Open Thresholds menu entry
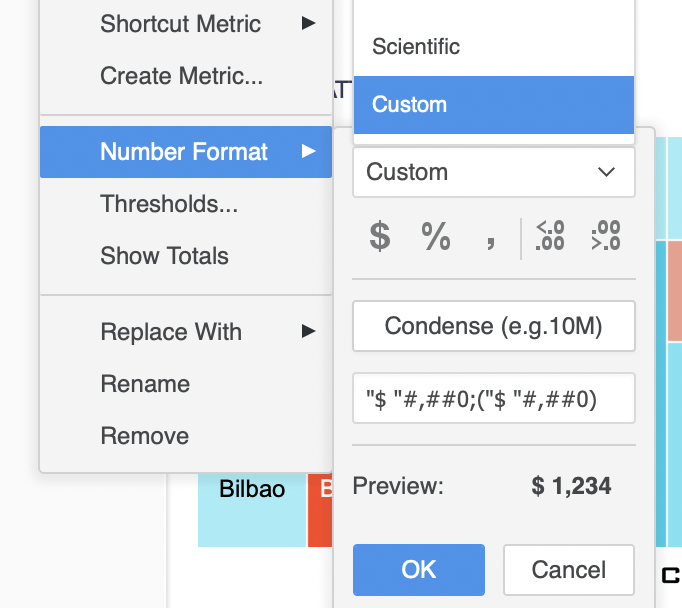Image resolution: width=682 pixels, height=608 pixels. pos(169,204)
